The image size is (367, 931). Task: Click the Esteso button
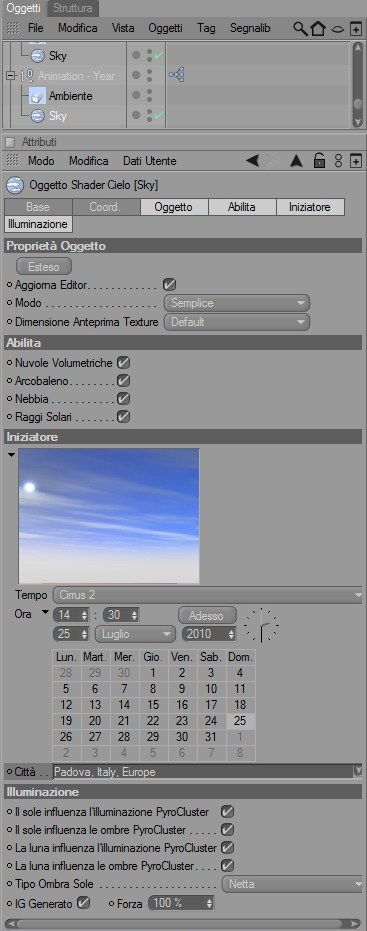(x=44, y=266)
